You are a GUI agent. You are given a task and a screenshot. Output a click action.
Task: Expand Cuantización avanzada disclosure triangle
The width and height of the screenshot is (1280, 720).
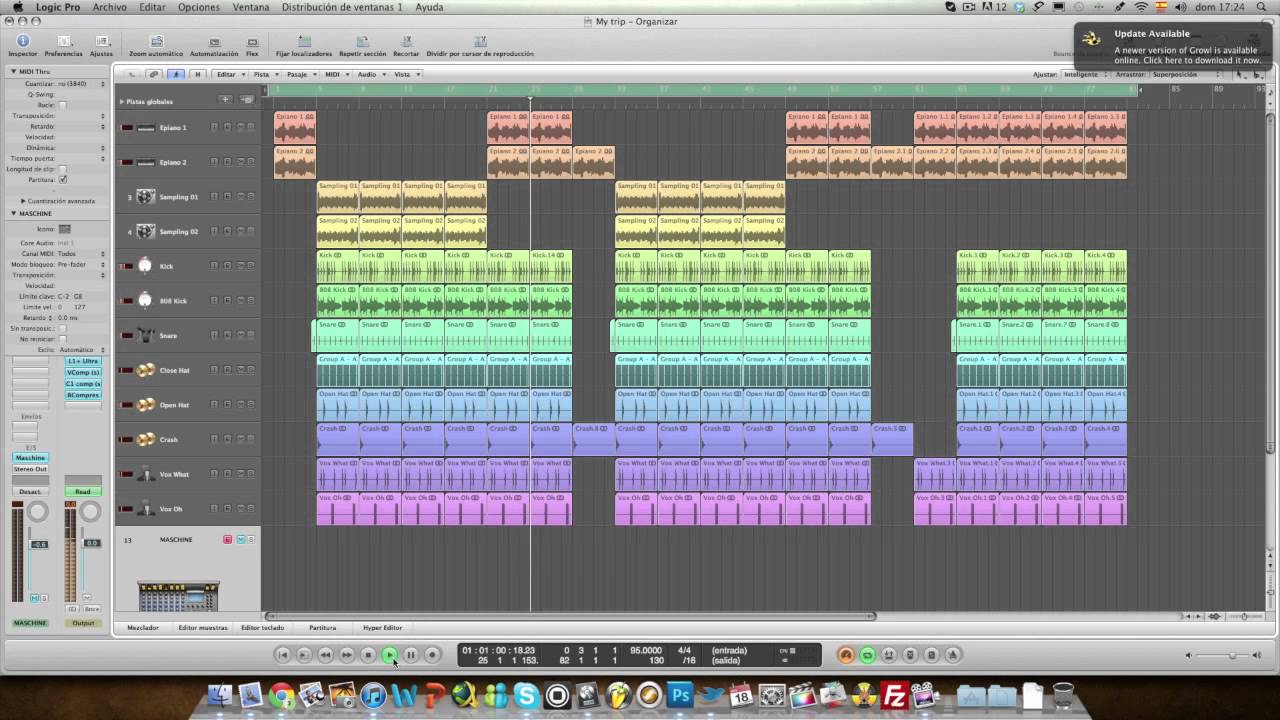23,201
